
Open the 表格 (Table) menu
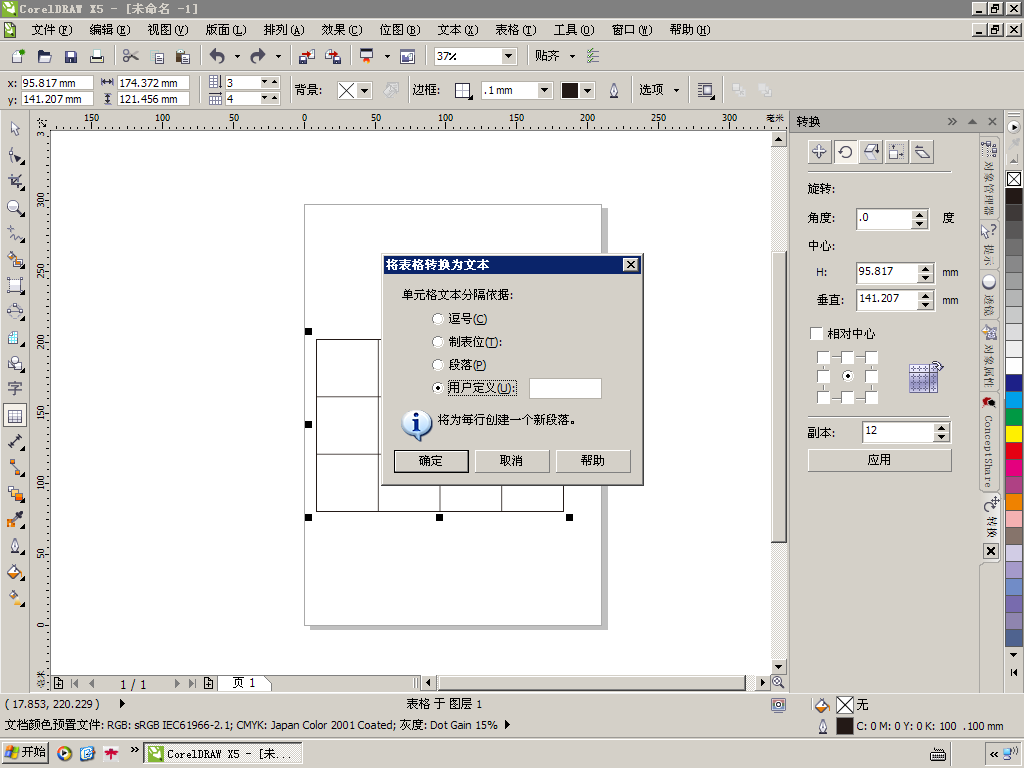pos(515,30)
